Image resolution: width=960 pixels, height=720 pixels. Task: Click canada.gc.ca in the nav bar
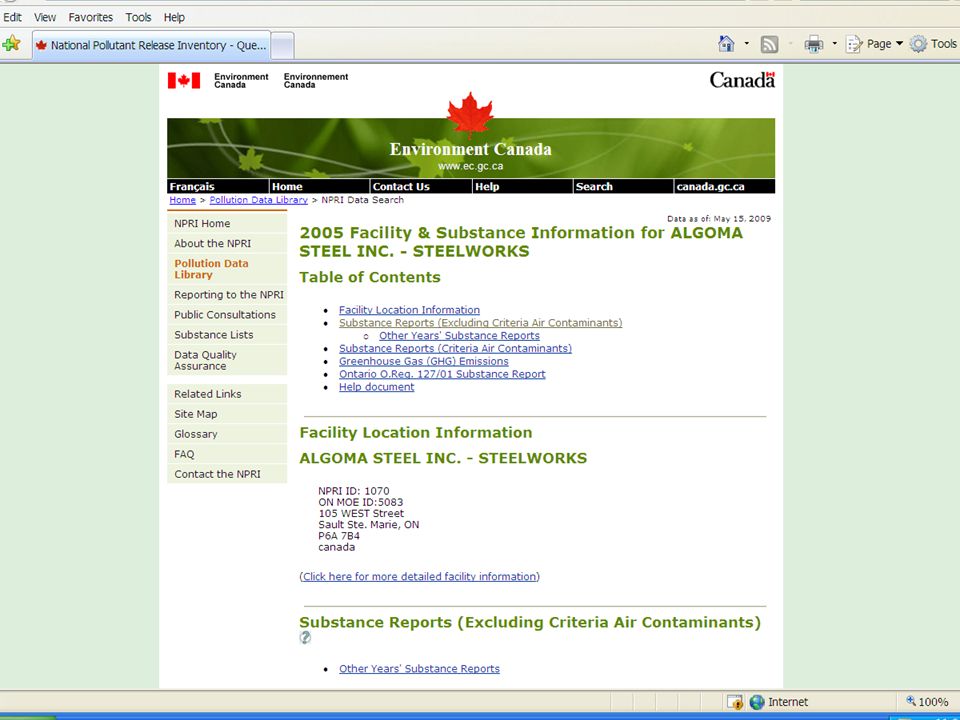pyautogui.click(x=710, y=187)
